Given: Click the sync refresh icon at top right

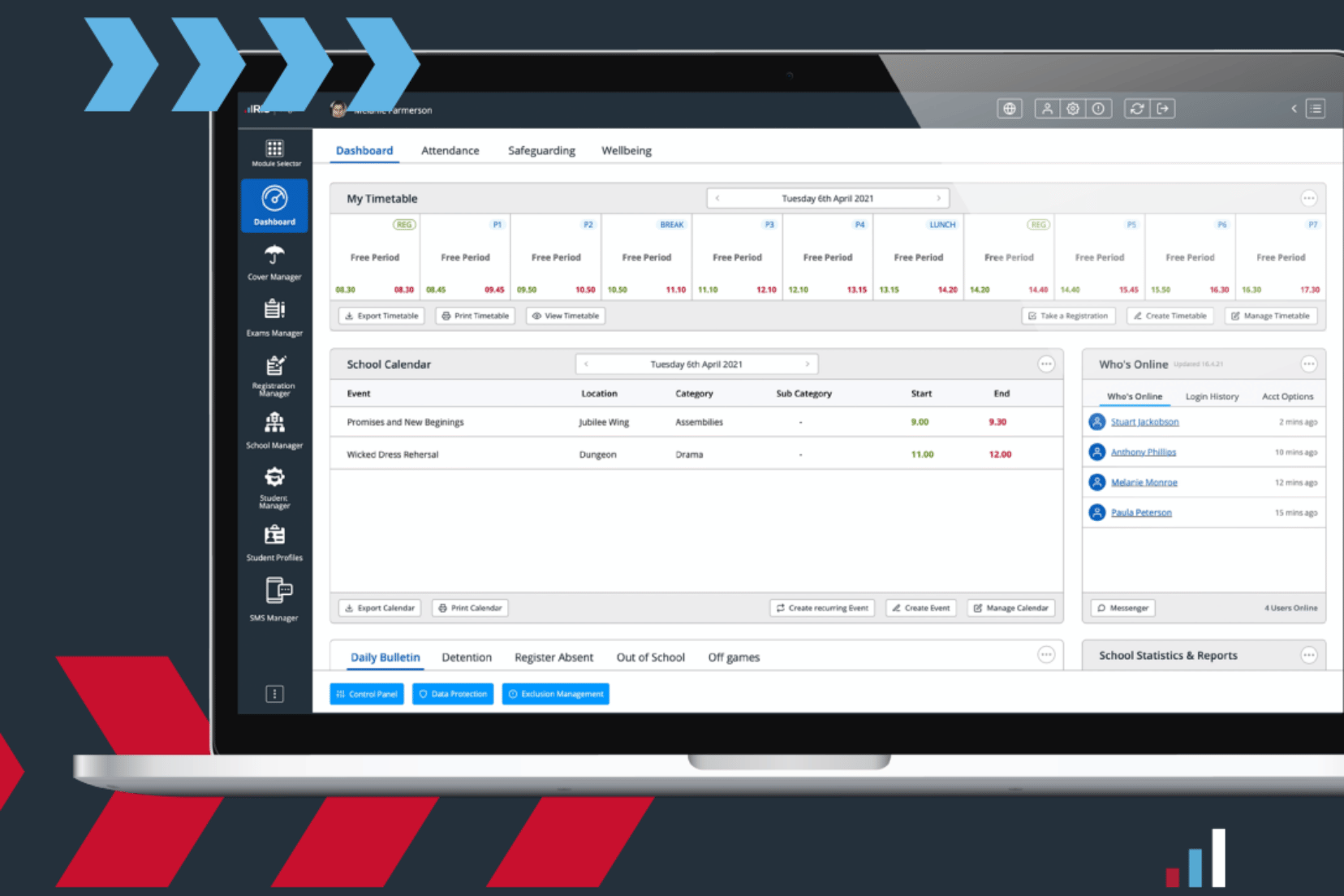Looking at the screenshot, I should click(1137, 108).
